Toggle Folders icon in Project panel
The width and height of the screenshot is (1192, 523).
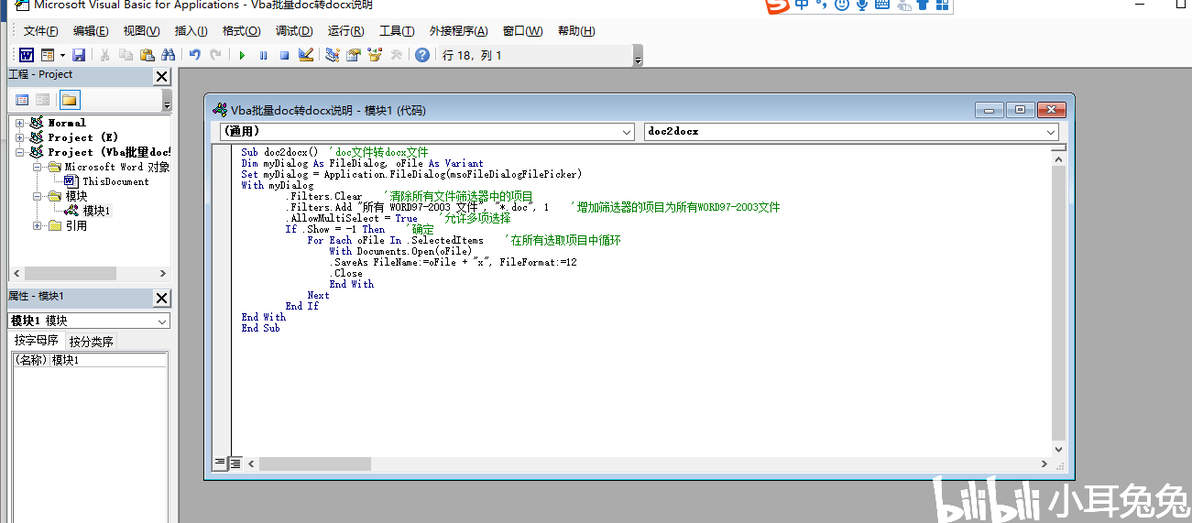(70, 100)
